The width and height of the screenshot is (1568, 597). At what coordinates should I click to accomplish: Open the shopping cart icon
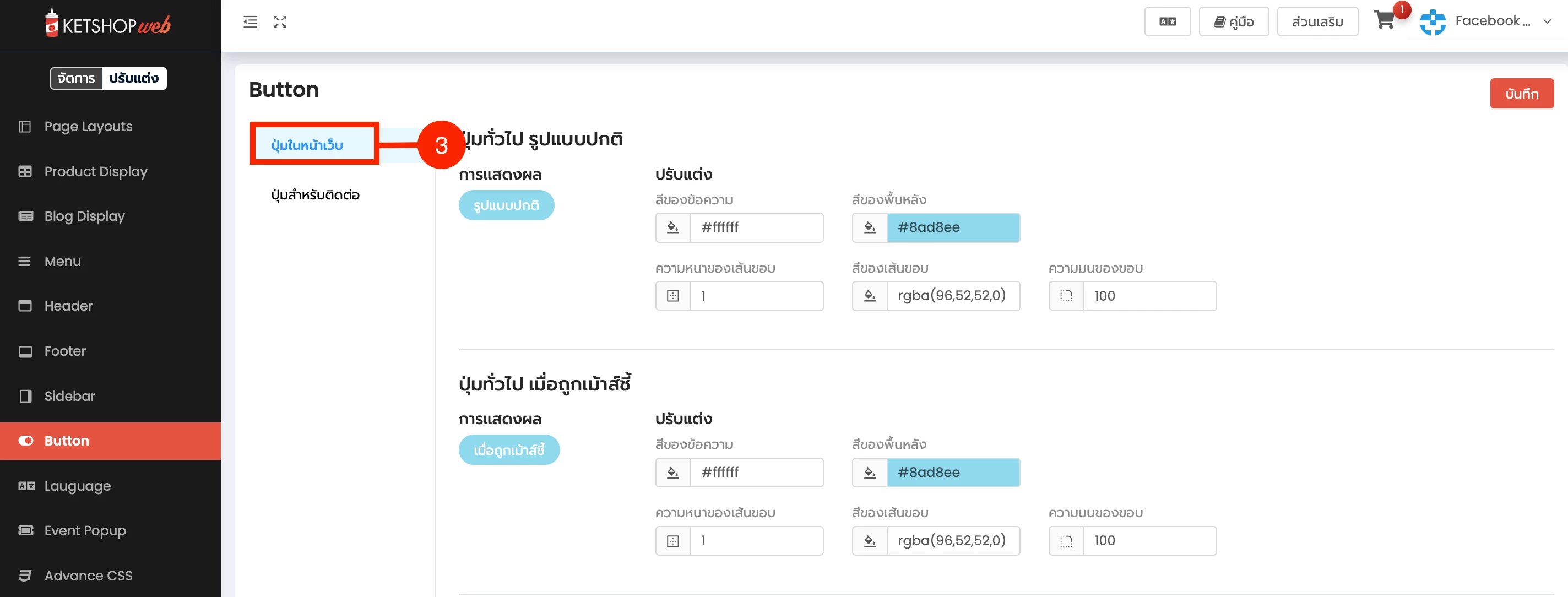pos(1383,21)
